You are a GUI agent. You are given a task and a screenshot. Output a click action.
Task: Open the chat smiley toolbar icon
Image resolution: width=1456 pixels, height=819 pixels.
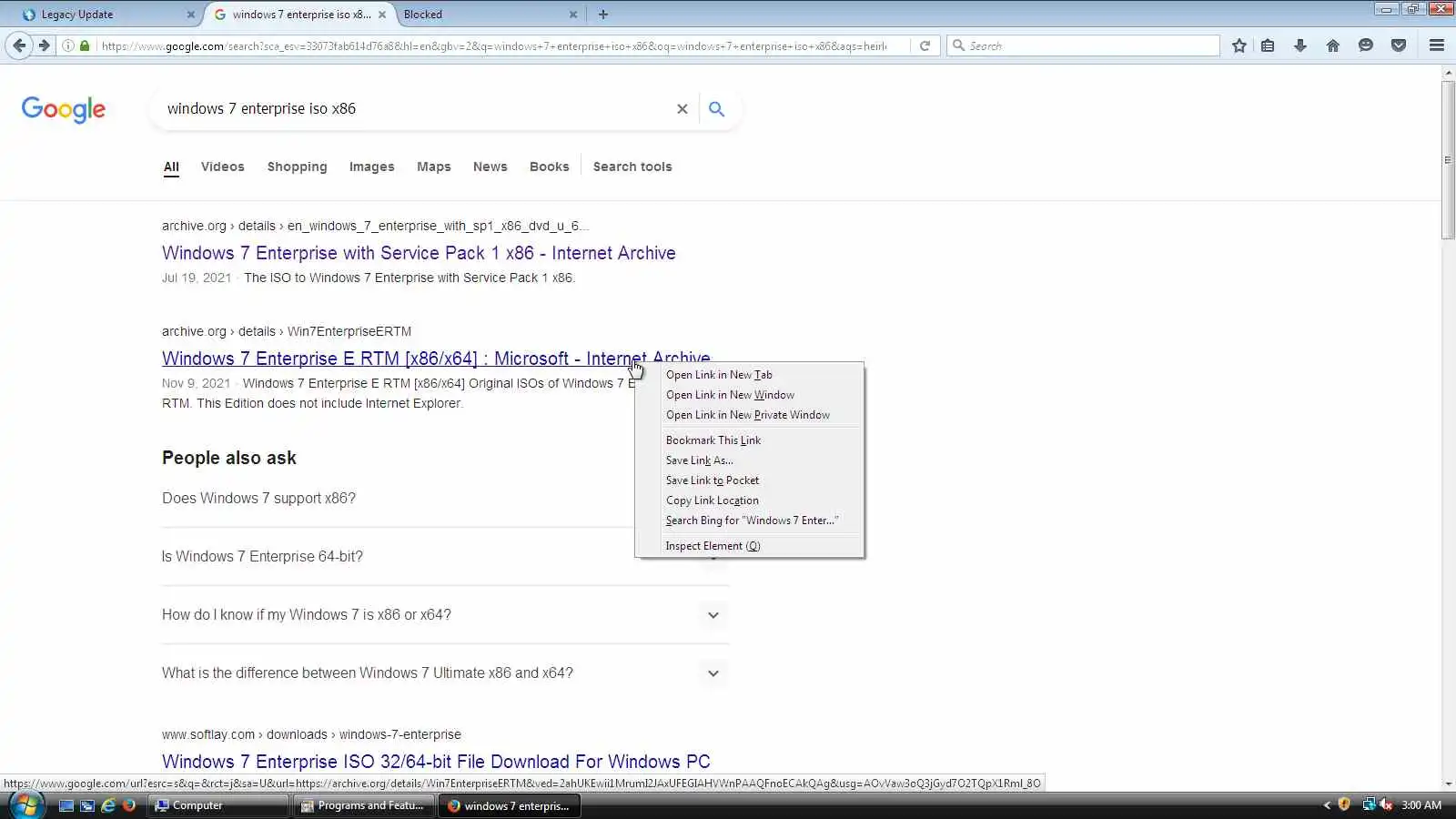coord(1366,45)
